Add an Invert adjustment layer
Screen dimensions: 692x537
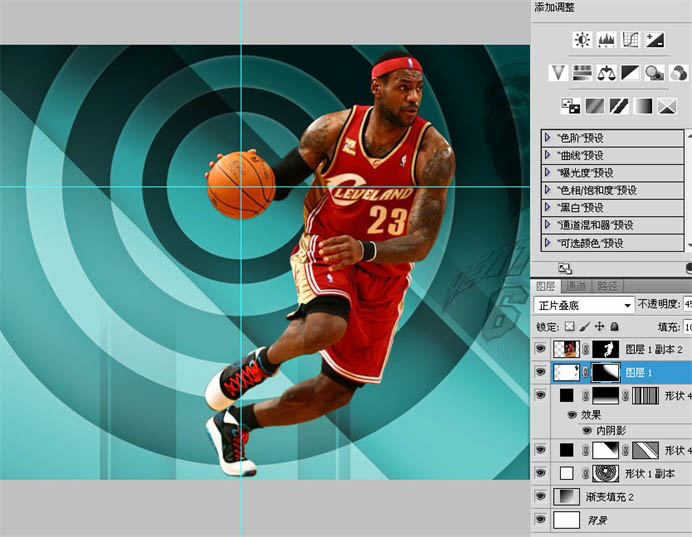[570, 106]
